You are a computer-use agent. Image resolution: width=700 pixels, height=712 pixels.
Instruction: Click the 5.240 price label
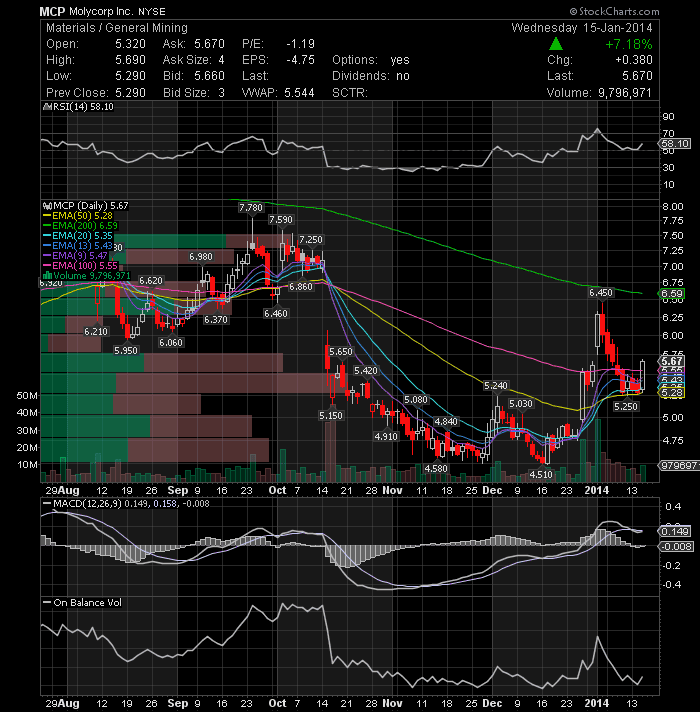point(496,386)
